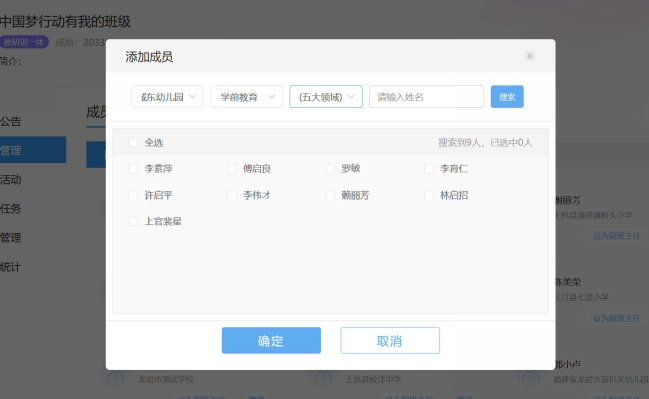Click the 搜索到9人，已选中0人 status text
Image resolution: width=649 pixels, height=399 pixels.
[x=485, y=142]
